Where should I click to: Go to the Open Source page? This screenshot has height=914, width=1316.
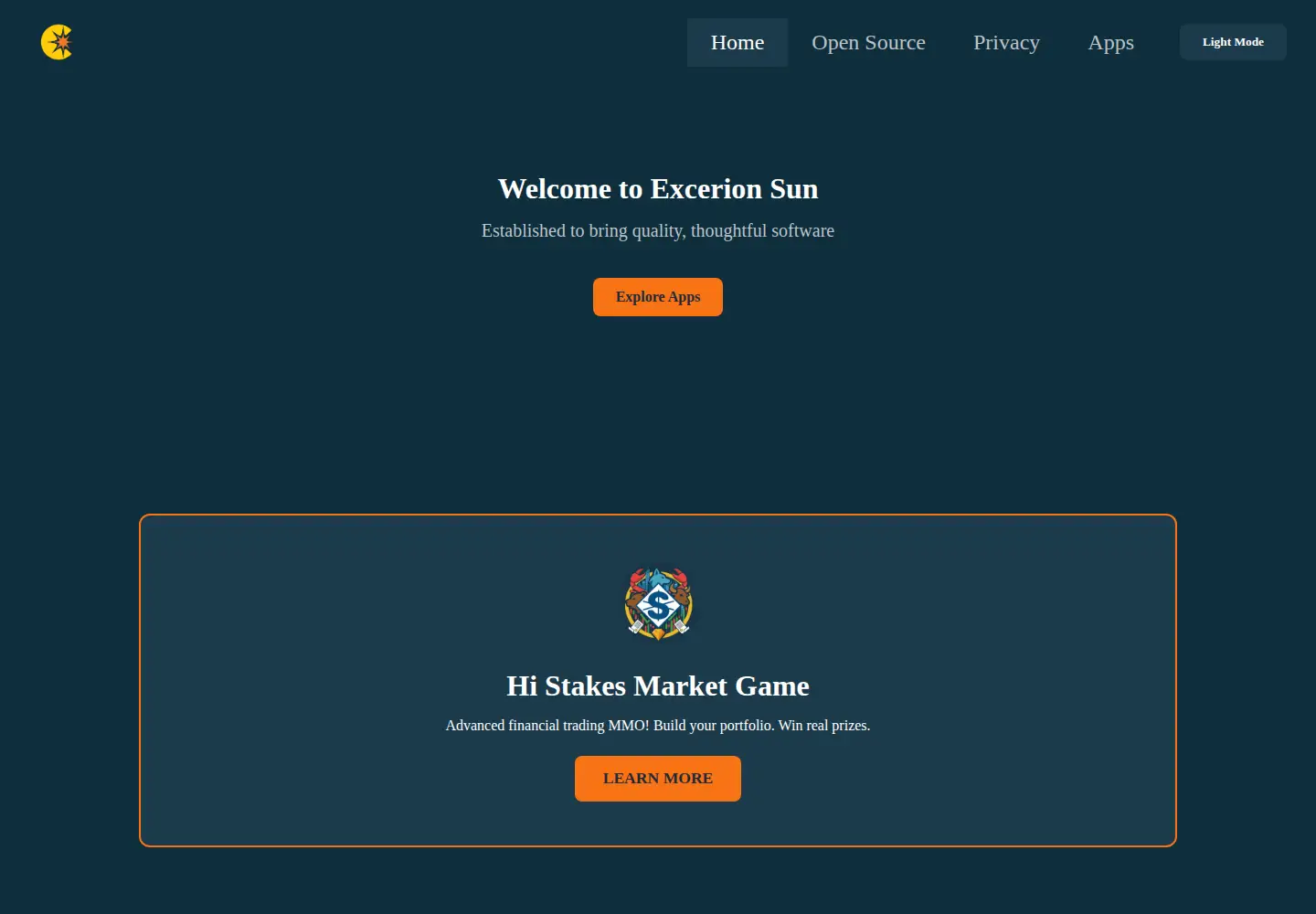pos(868,42)
